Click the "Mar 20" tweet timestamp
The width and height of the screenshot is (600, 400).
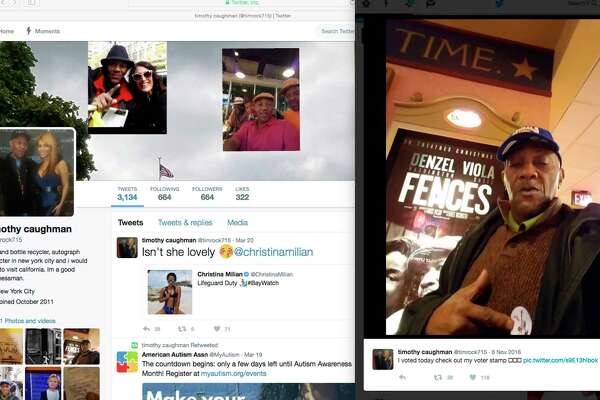(x=245, y=240)
